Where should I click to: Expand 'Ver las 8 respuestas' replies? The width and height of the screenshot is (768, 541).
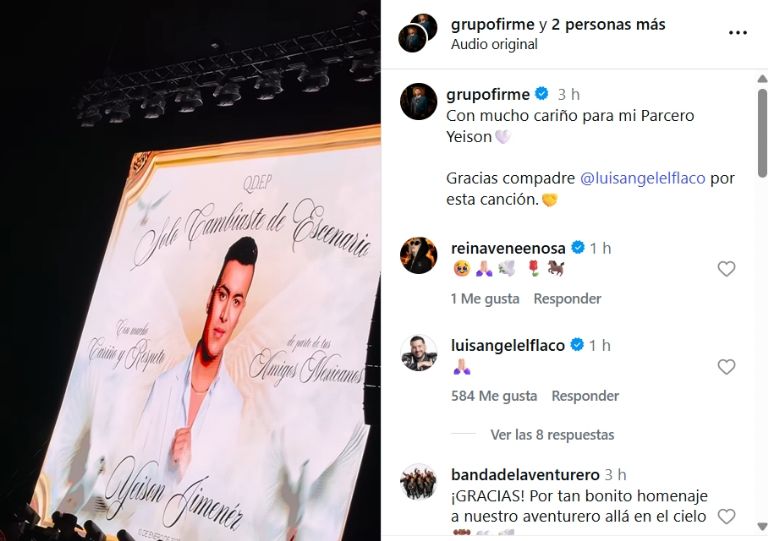[x=552, y=435]
